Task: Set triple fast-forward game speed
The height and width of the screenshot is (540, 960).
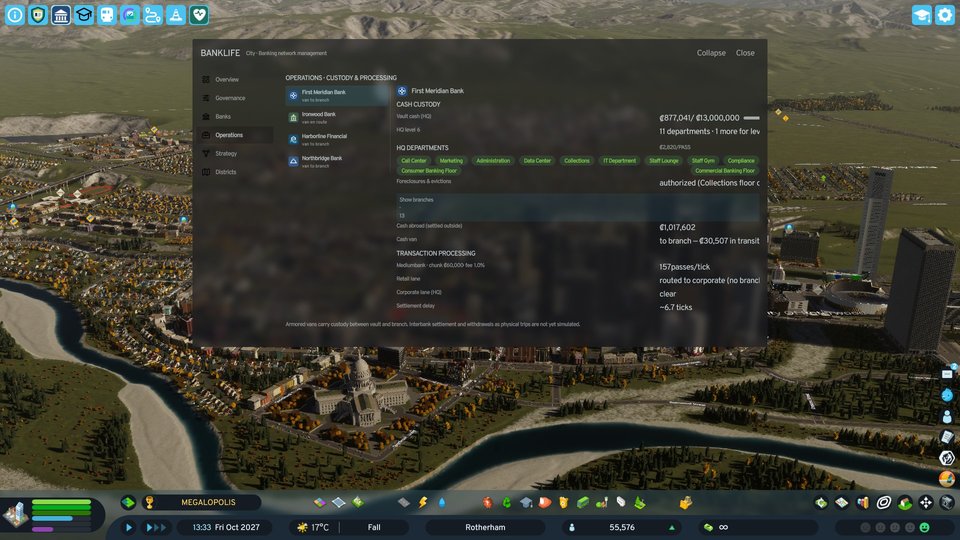Action: tap(156, 527)
